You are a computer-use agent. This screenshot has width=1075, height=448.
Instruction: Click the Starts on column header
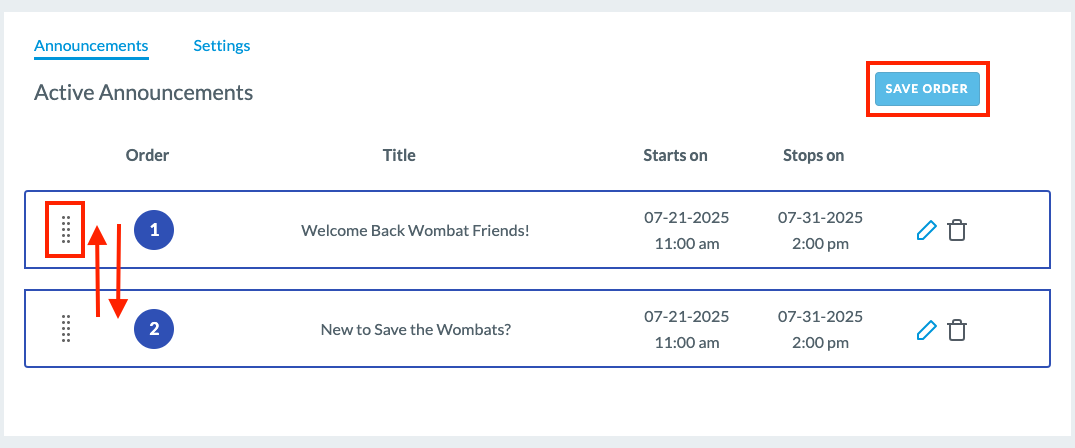pyautogui.click(x=675, y=156)
